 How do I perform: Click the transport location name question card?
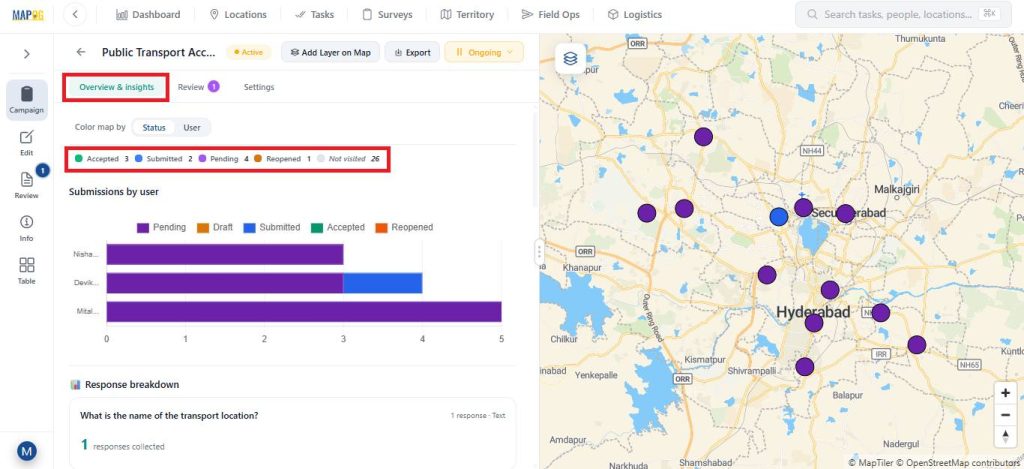point(293,432)
